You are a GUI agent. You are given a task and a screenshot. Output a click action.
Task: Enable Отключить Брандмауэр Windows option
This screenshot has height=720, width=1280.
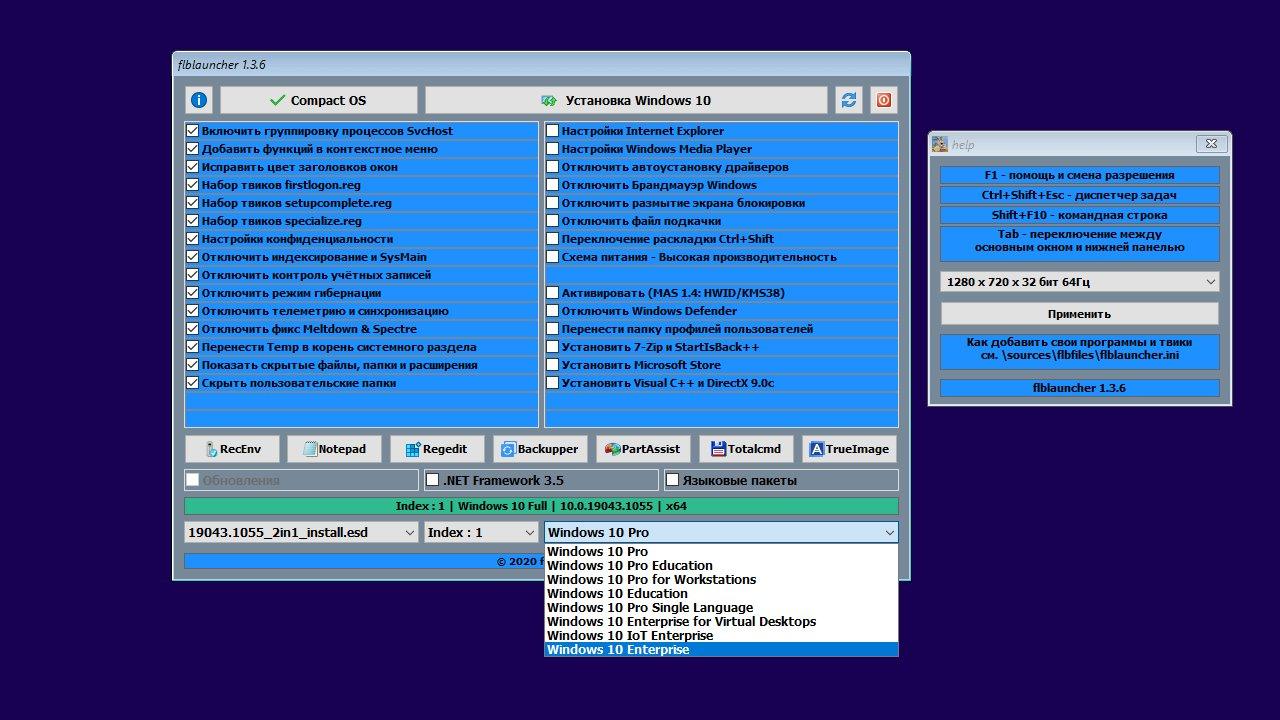tap(552, 185)
